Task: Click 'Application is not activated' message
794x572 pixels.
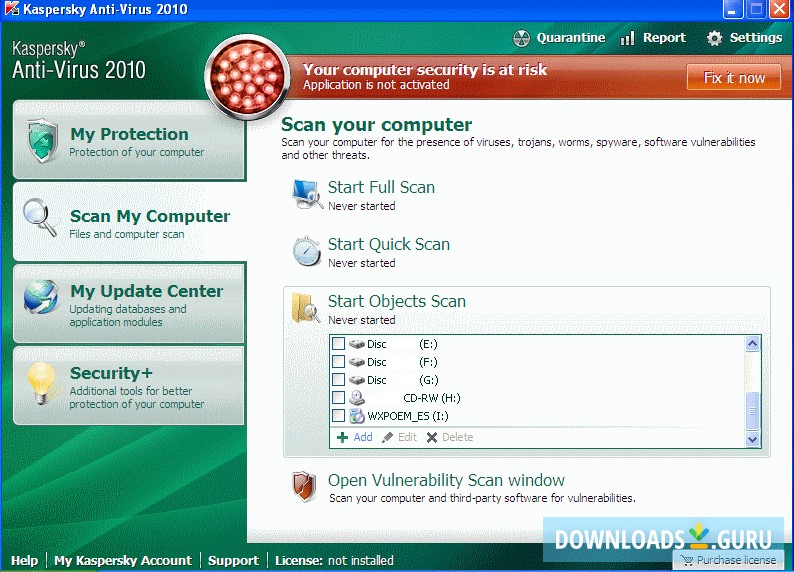Action: (376, 85)
